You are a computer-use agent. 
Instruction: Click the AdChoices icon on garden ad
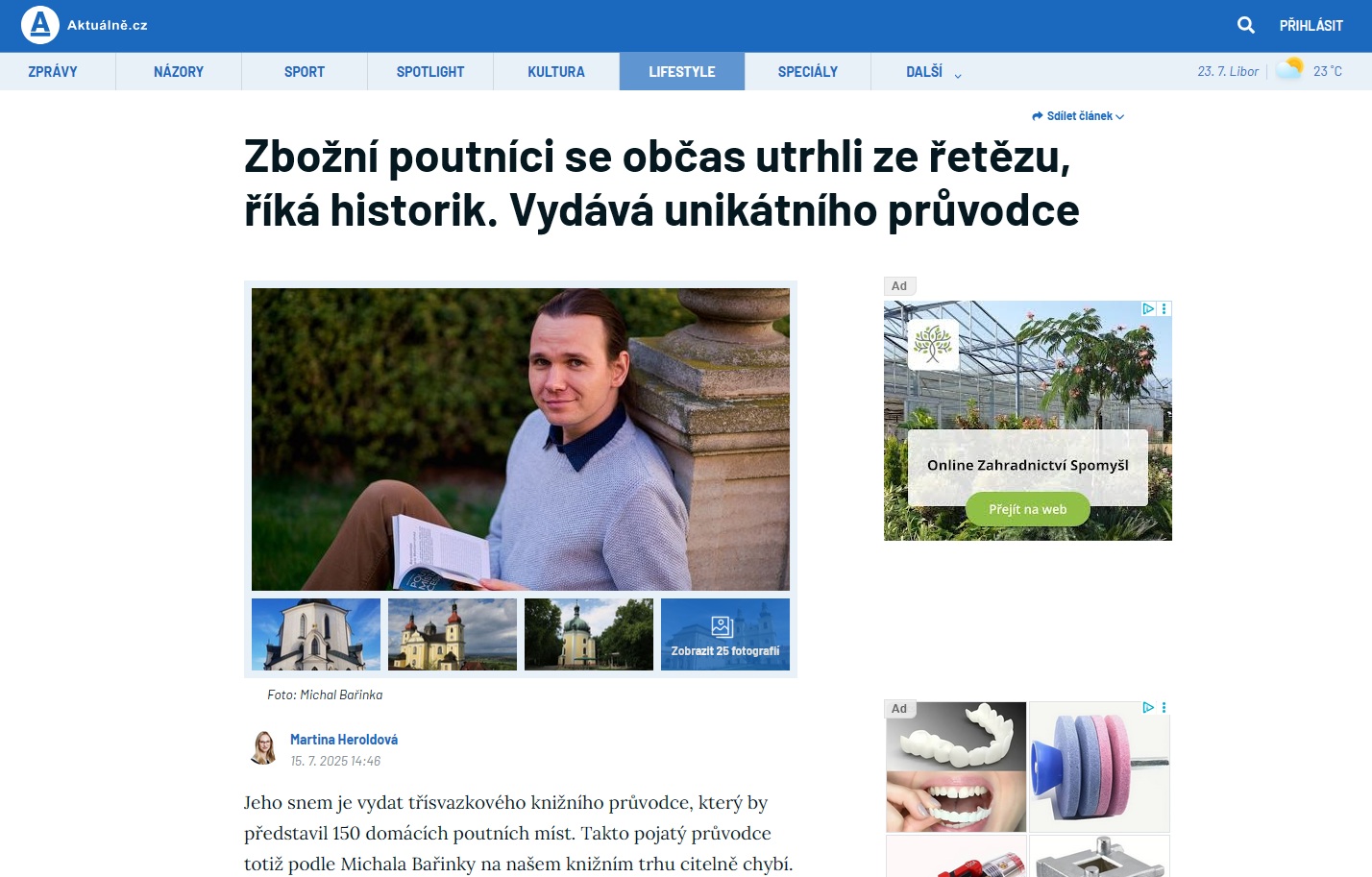click(1147, 308)
